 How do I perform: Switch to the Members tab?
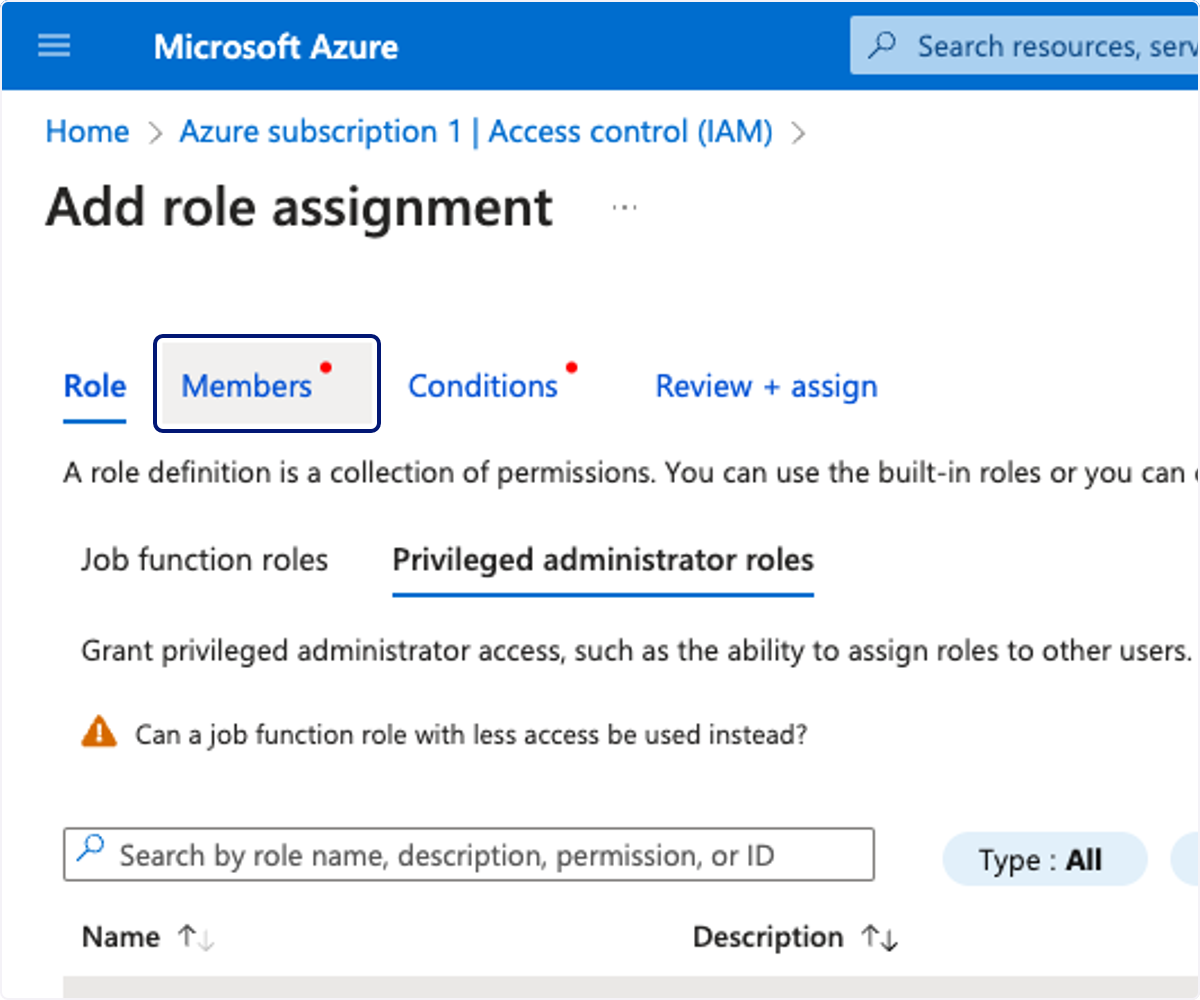[266, 384]
